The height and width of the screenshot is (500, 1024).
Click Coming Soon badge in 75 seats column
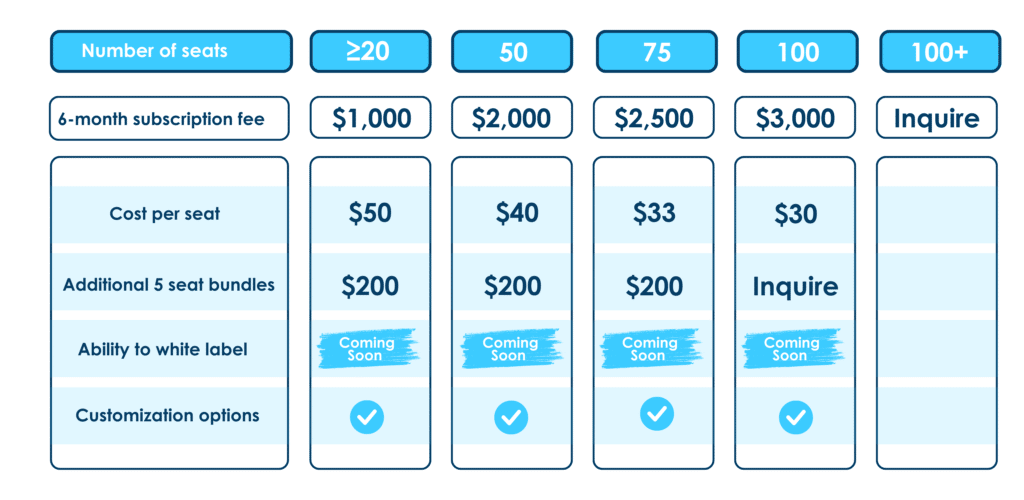[x=650, y=349]
